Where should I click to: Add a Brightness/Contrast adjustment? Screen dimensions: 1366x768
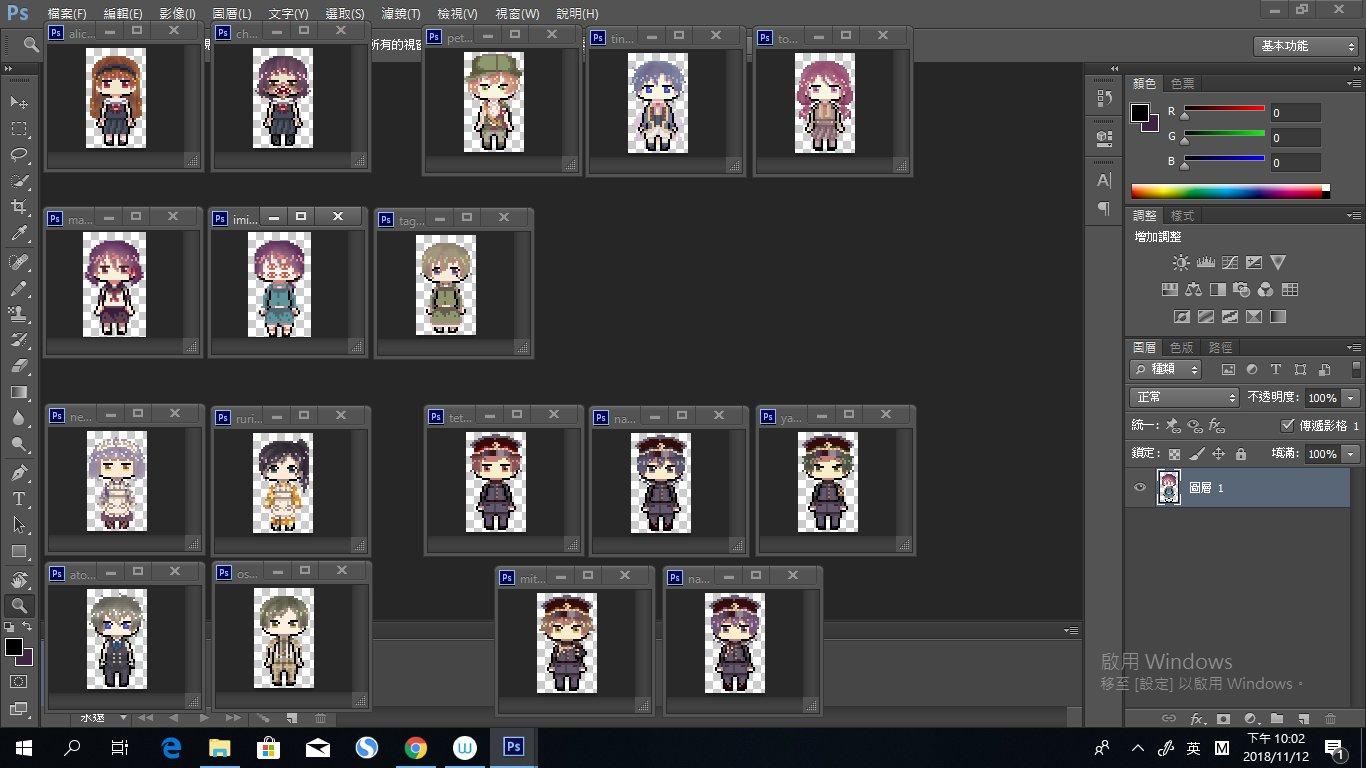click(x=1181, y=263)
